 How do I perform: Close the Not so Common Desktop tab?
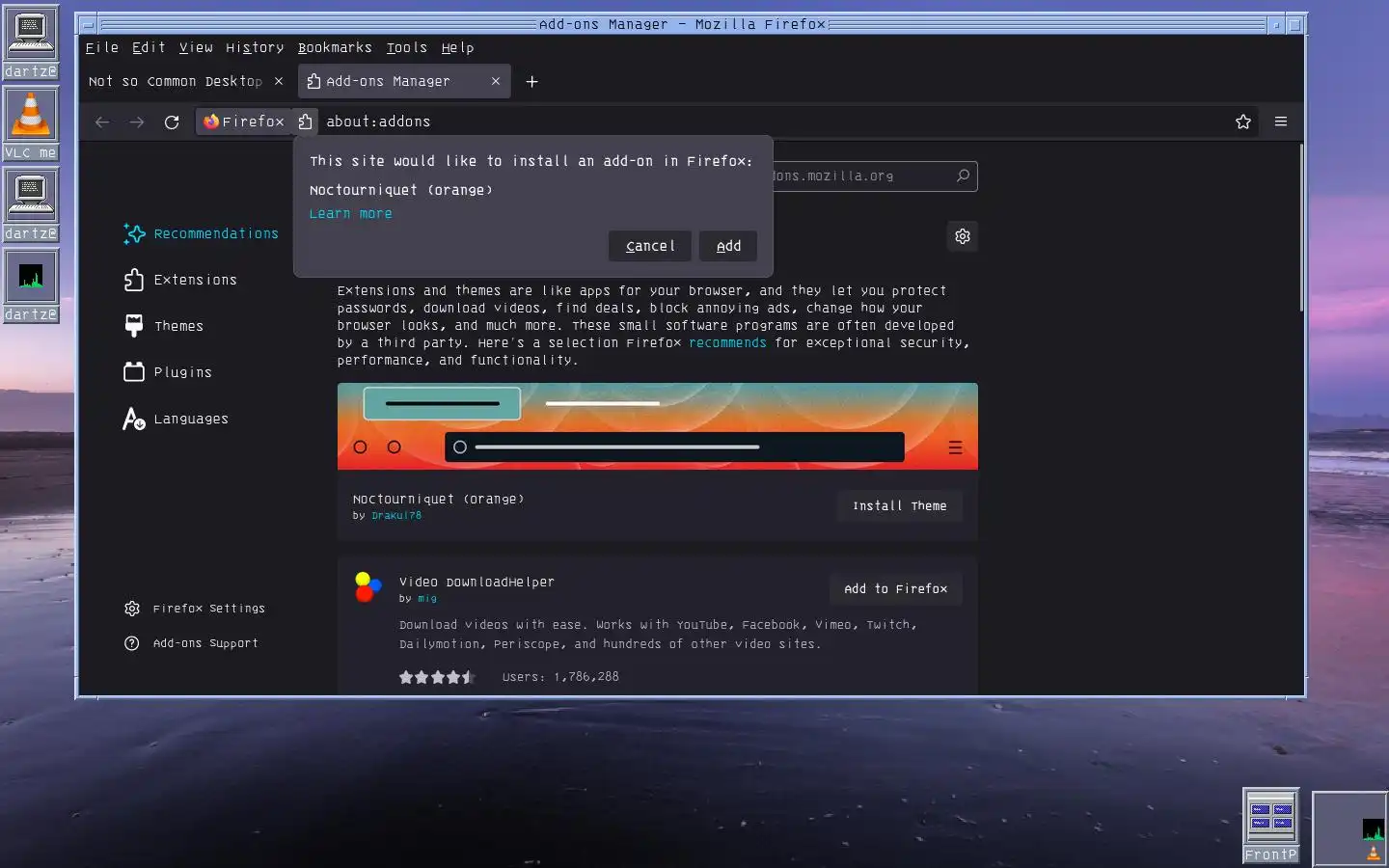(x=279, y=81)
